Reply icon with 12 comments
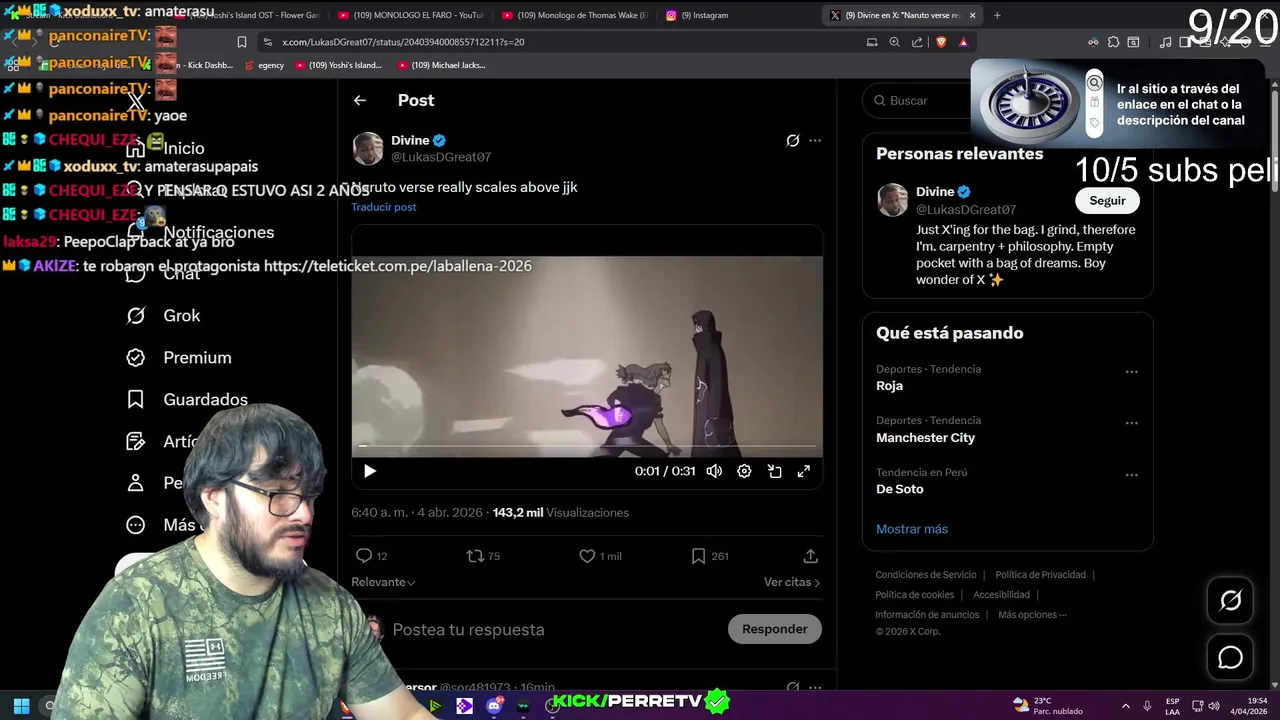Image resolution: width=1280 pixels, height=720 pixels. point(371,556)
